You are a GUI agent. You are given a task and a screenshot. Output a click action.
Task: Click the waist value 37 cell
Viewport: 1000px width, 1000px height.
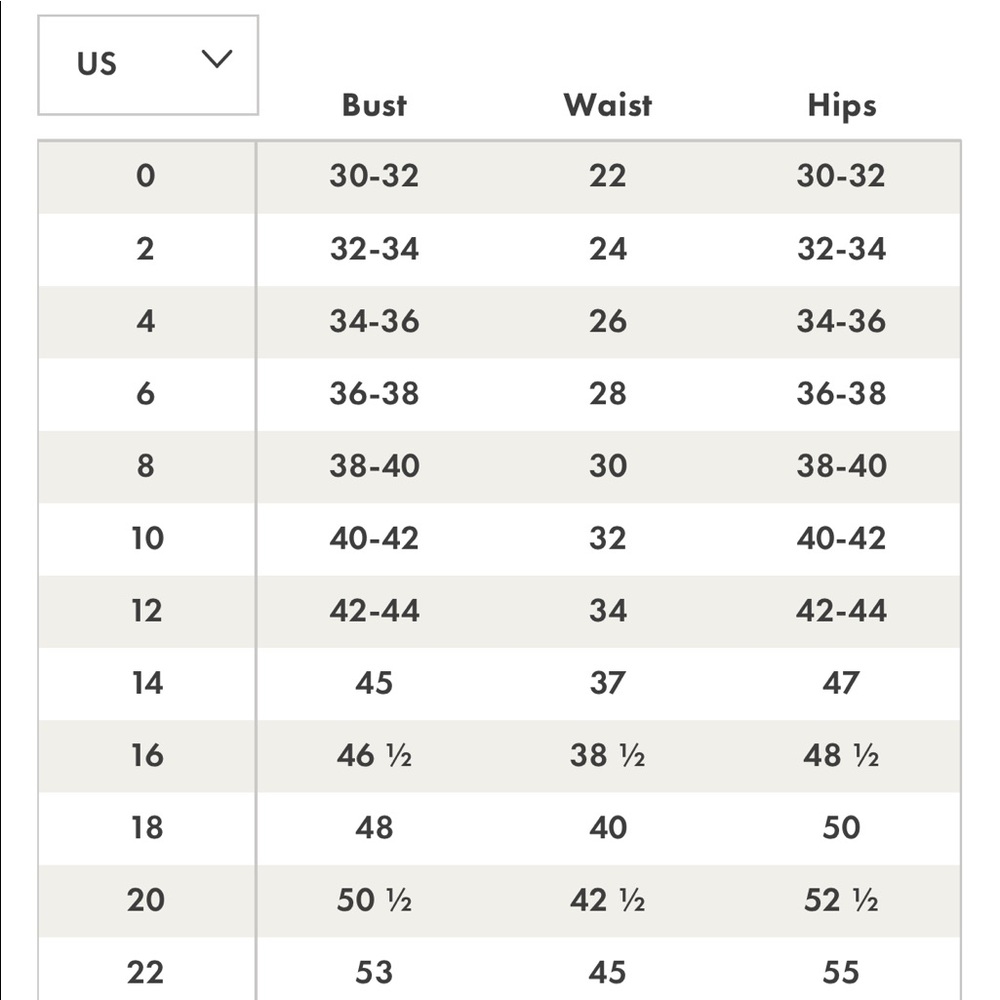point(607,683)
